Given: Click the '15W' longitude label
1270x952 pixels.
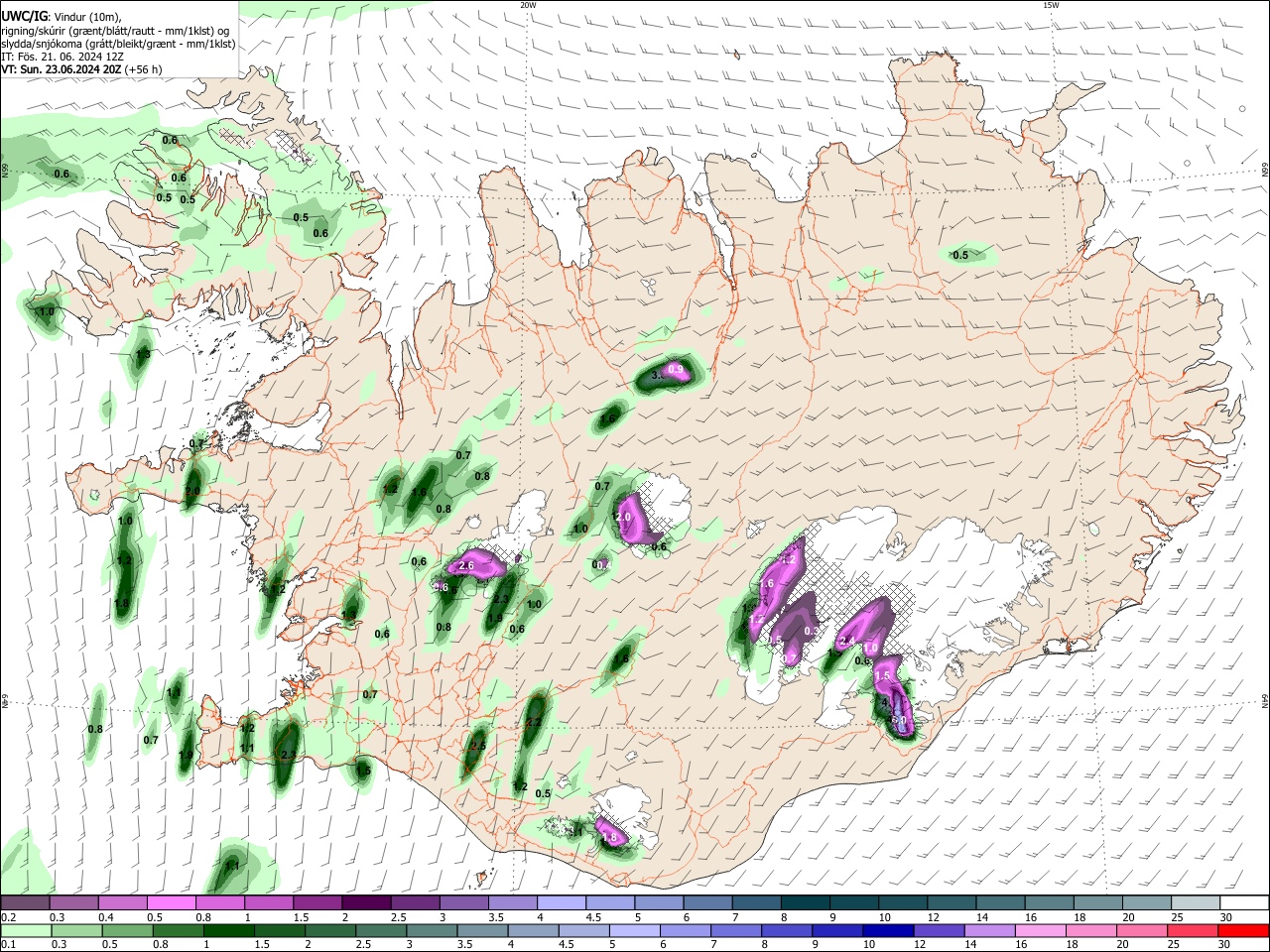Looking at the screenshot, I should pos(1051,5).
